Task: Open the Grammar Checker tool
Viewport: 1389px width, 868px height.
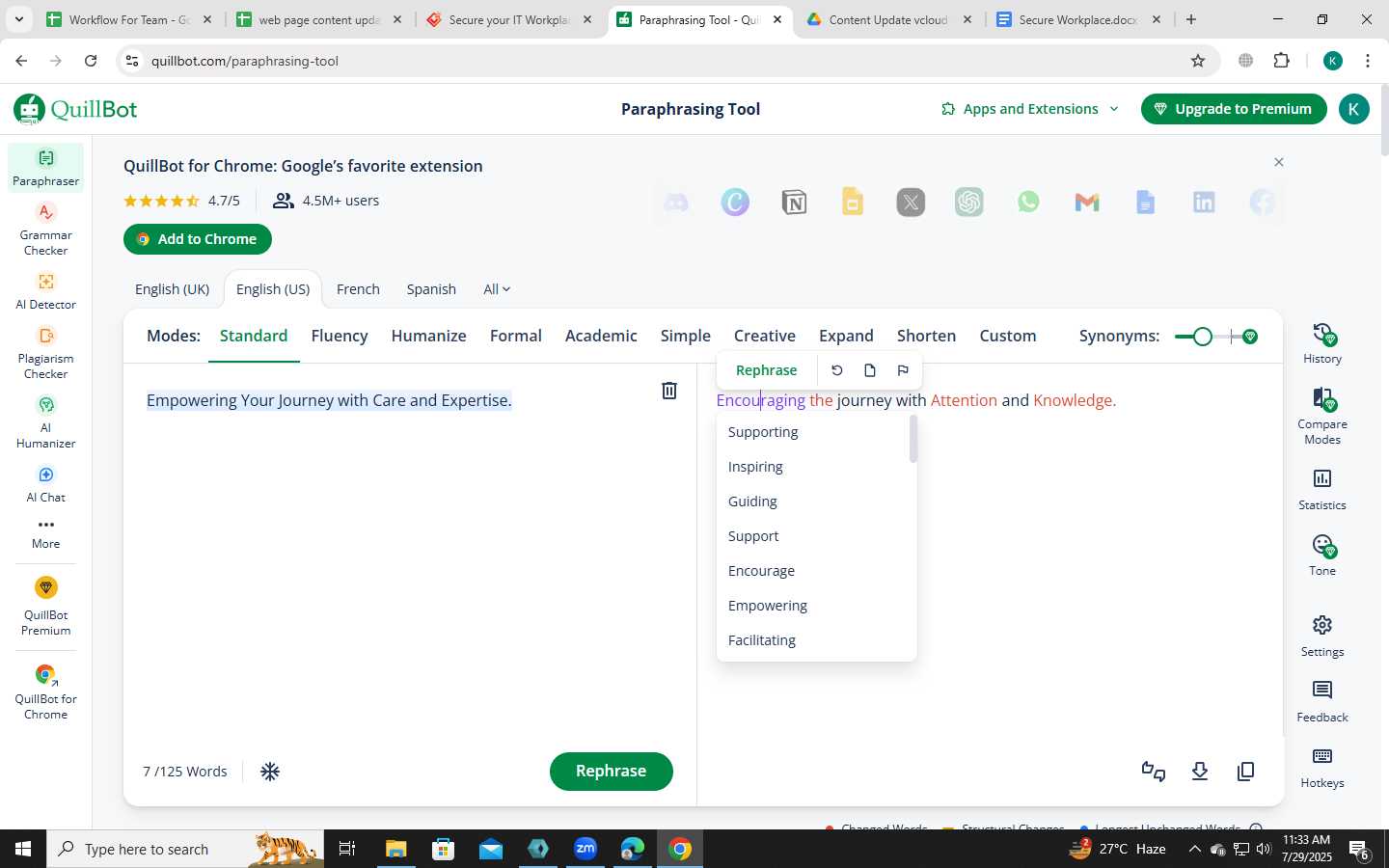Action: click(x=45, y=230)
